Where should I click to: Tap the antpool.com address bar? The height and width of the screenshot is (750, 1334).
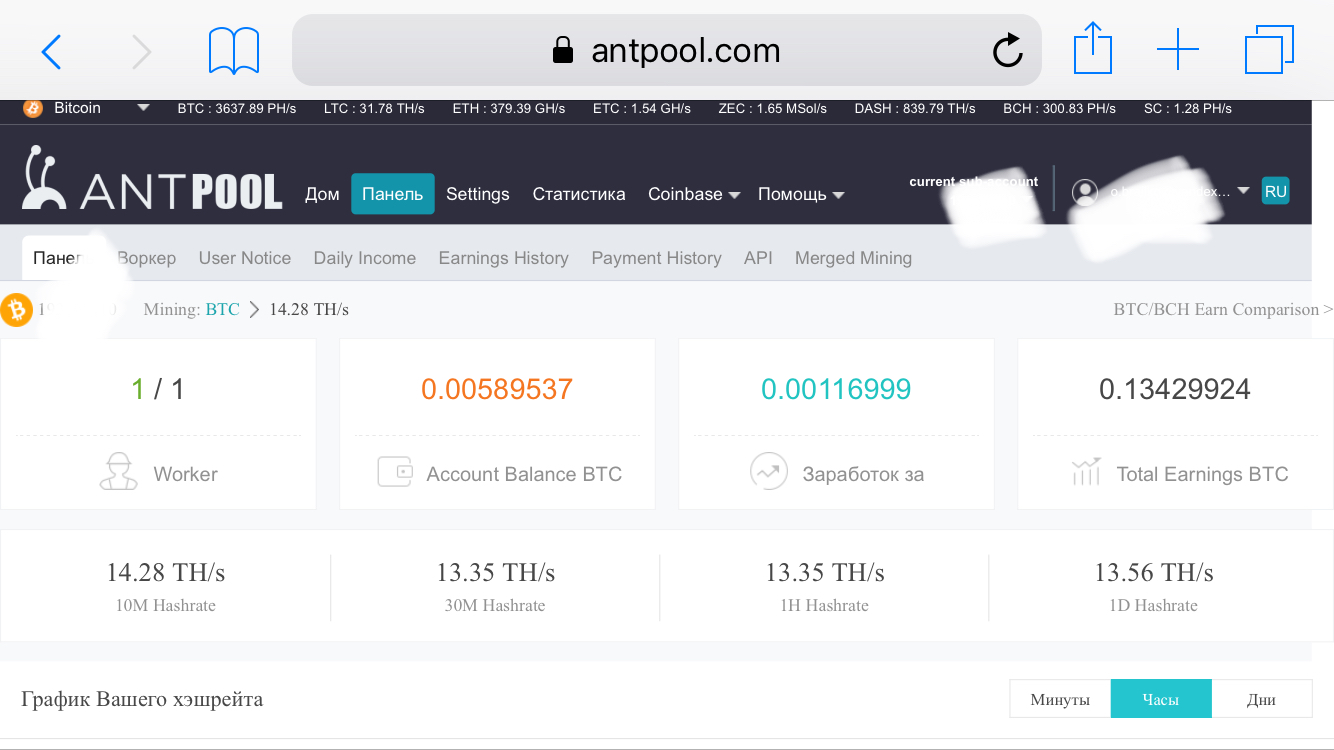pyautogui.click(x=667, y=50)
